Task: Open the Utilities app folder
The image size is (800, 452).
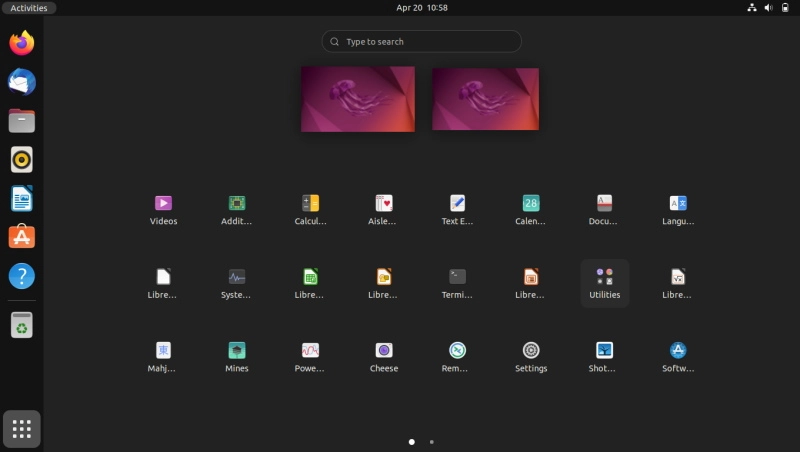Action: pos(605,283)
